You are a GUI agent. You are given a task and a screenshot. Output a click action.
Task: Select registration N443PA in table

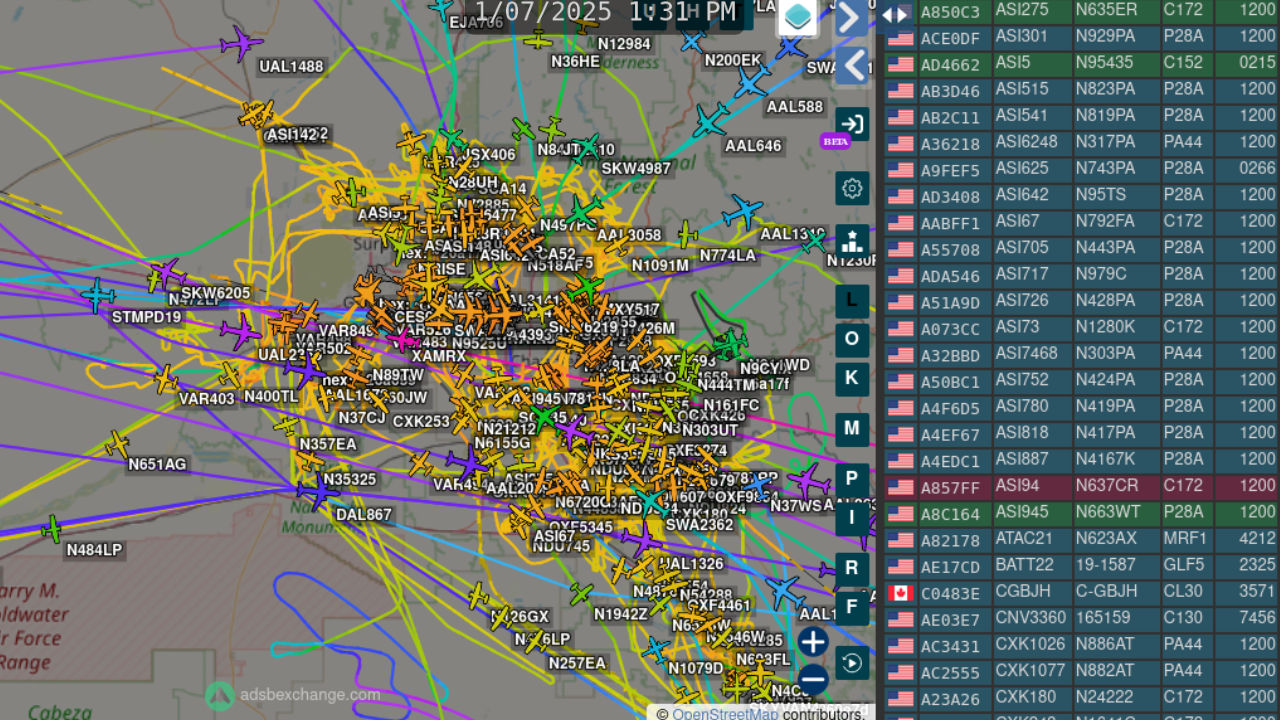(x=1105, y=247)
